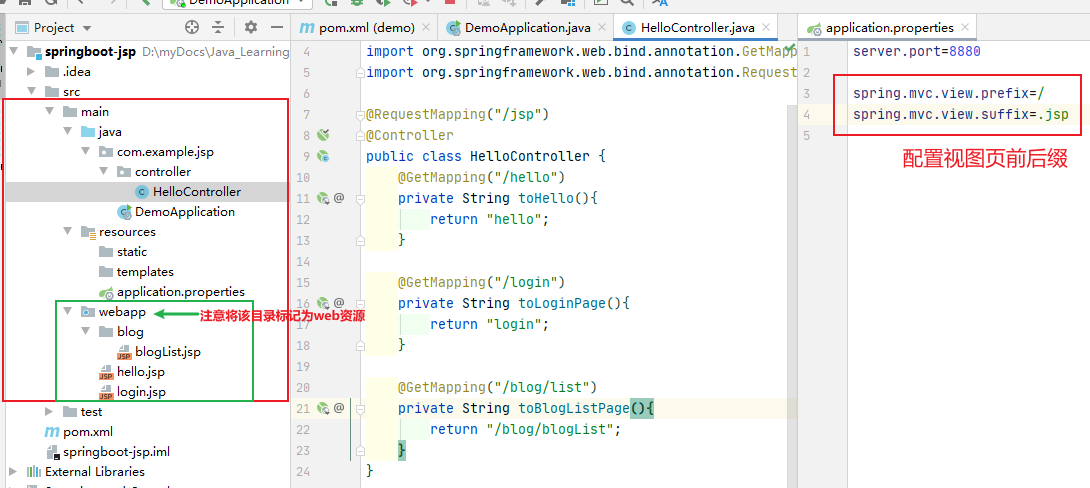Expand the test folder
1090x488 pixels.
coord(49,412)
